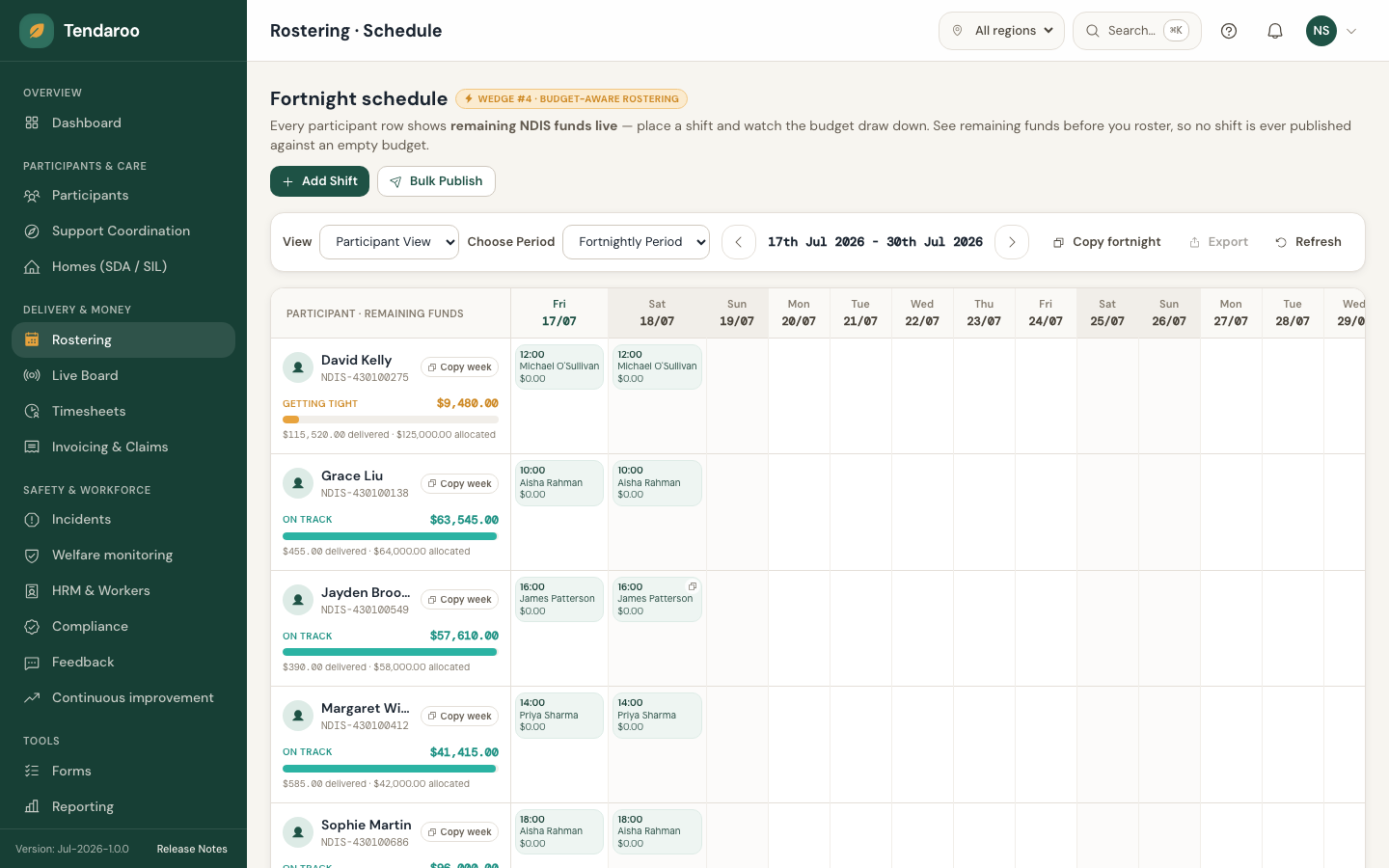The width and height of the screenshot is (1389, 868).
Task: Click Grace Liu's avatar icon
Action: [298, 483]
